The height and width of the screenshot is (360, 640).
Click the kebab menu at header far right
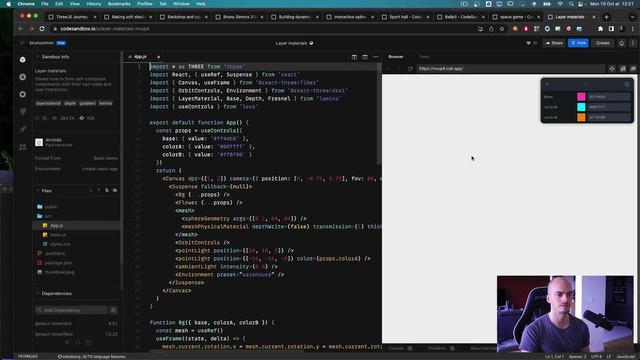coord(633,43)
